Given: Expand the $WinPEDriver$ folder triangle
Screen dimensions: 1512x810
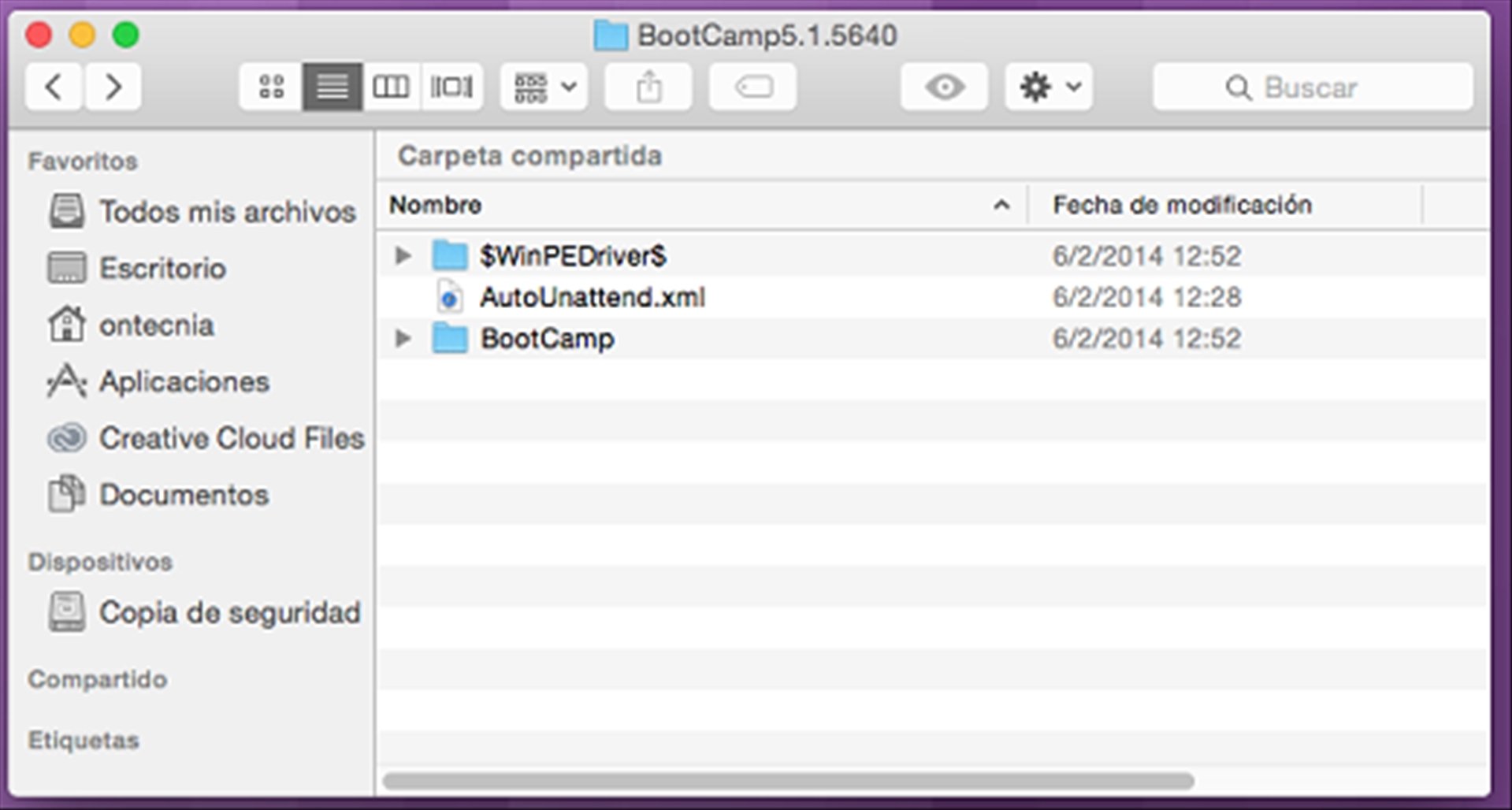Looking at the screenshot, I should 403,255.
